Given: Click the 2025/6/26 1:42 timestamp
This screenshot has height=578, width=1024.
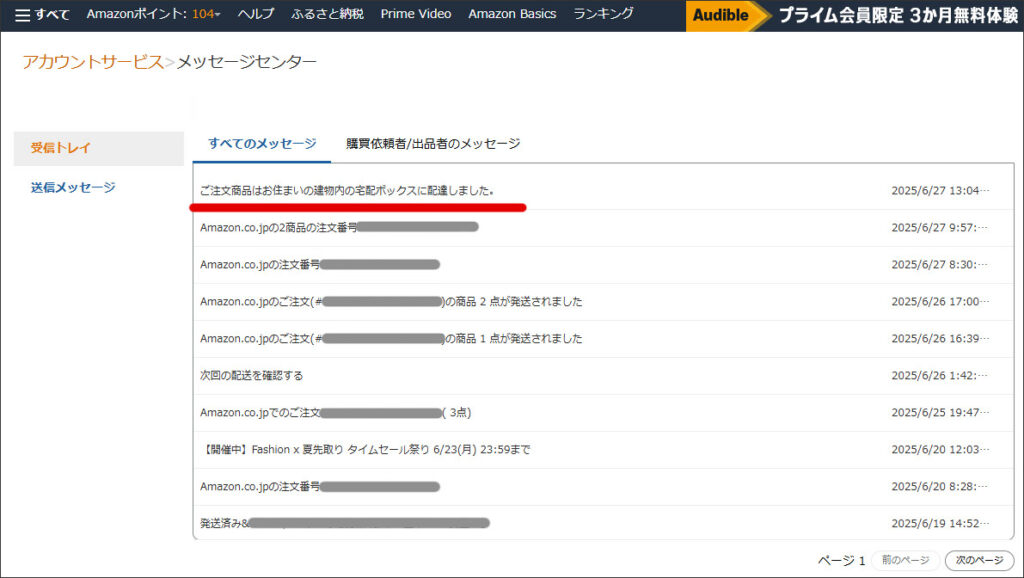Looking at the screenshot, I should click(940, 376).
